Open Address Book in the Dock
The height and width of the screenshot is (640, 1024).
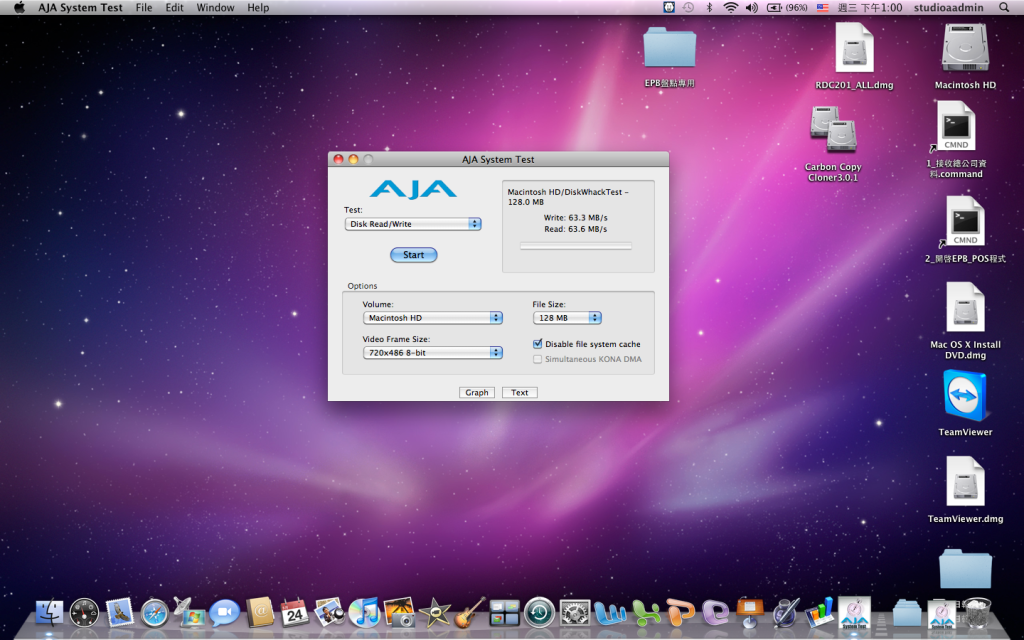(260, 613)
